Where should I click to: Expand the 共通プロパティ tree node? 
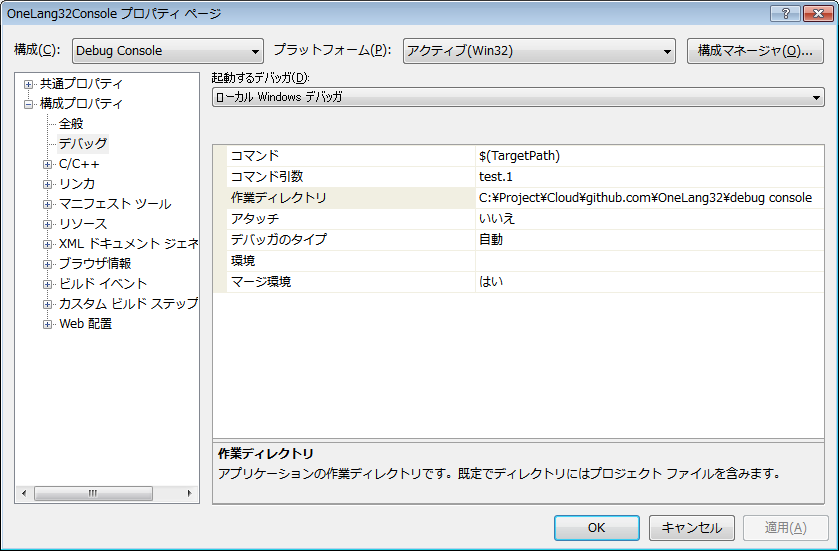click(x=28, y=84)
